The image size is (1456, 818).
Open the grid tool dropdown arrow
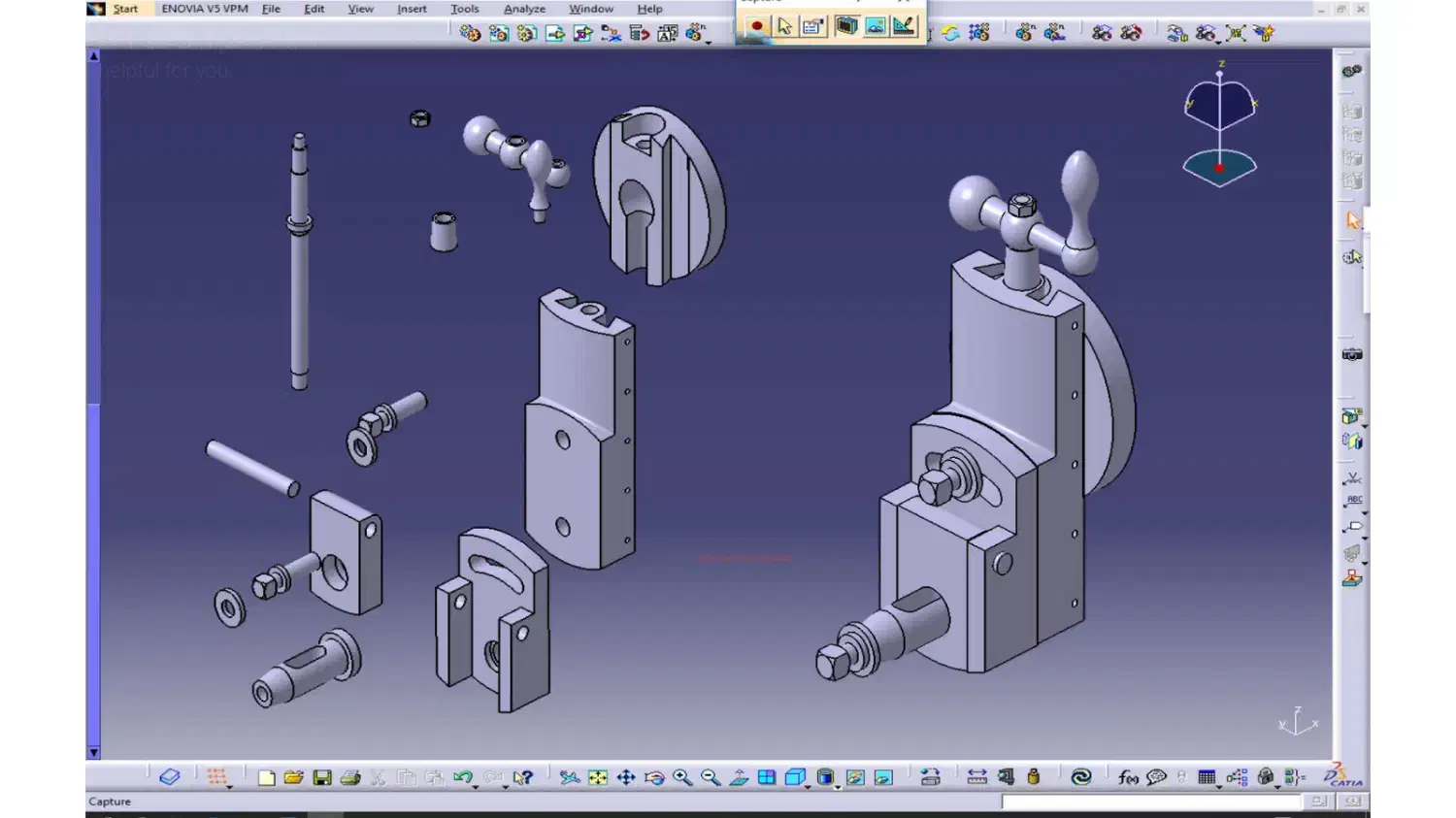(x=230, y=787)
